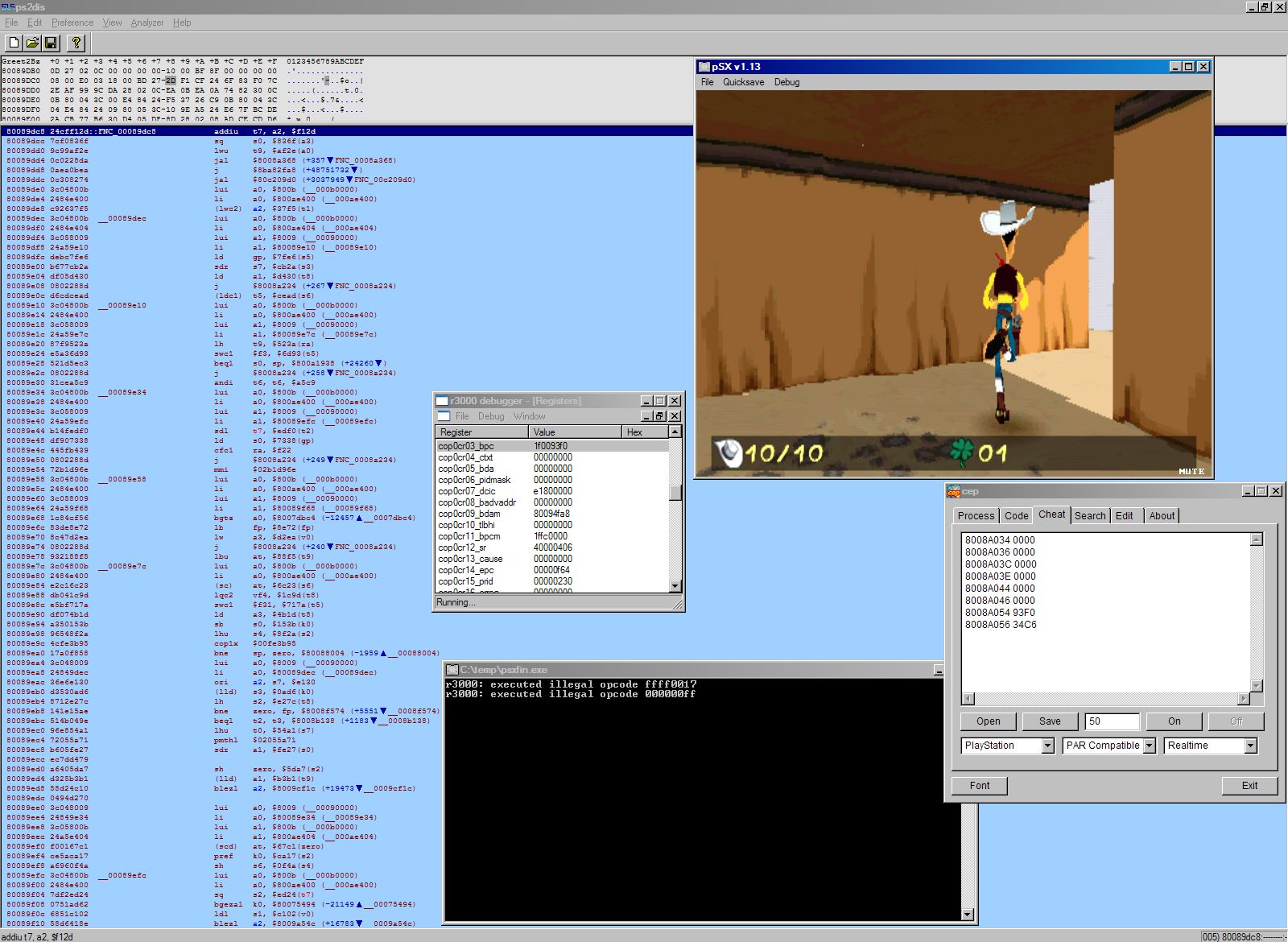Click Register column header in debugger
The width and height of the screenshot is (1288, 942).
pos(481,432)
